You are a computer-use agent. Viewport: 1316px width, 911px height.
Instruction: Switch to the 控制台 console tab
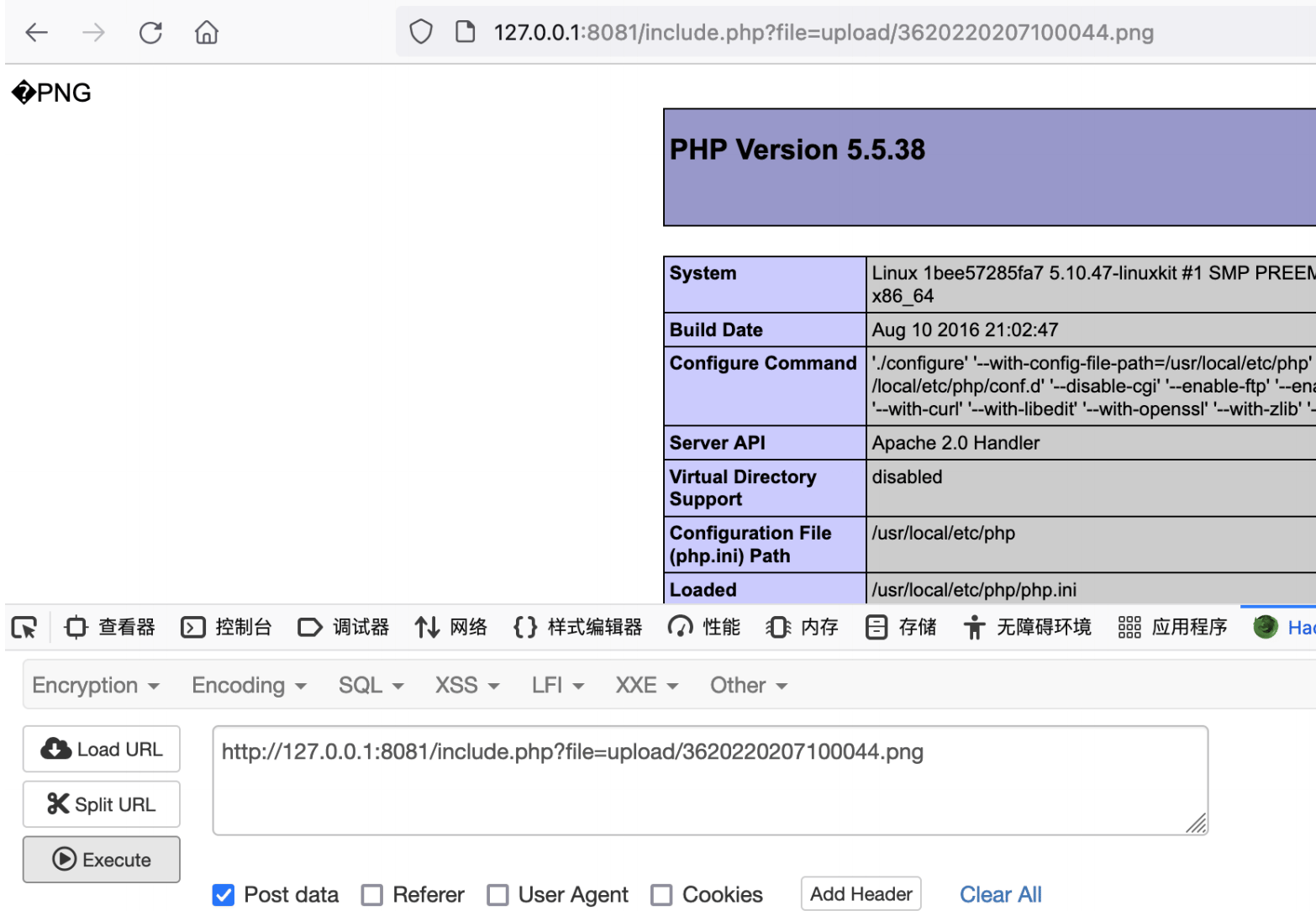pos(227,628)
